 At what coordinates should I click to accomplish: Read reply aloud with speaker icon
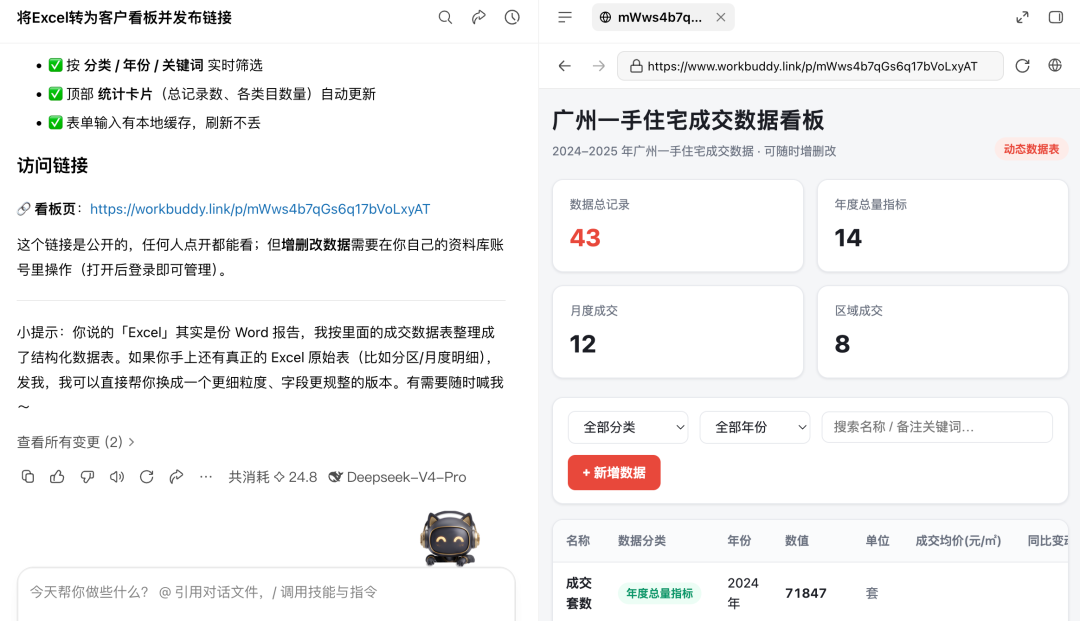tap(117, 476)
